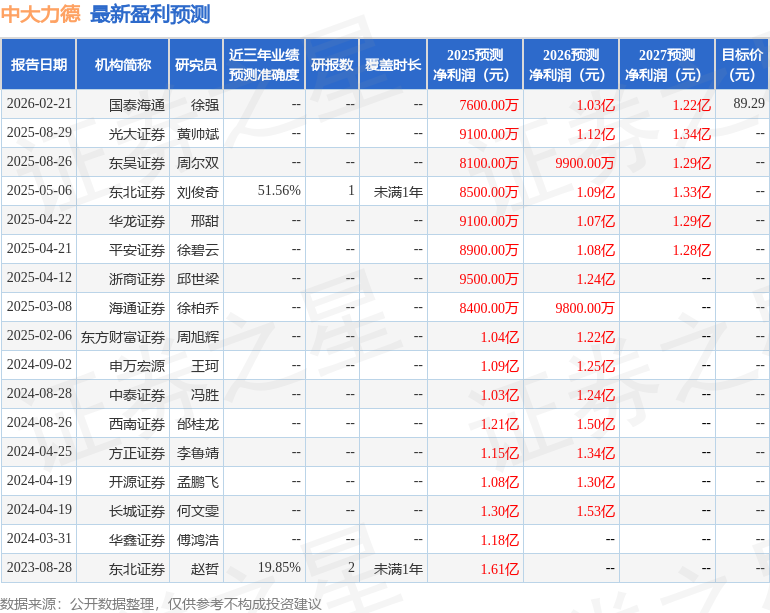
Task: Select institution 海通证券
Action: coord(137,308)
